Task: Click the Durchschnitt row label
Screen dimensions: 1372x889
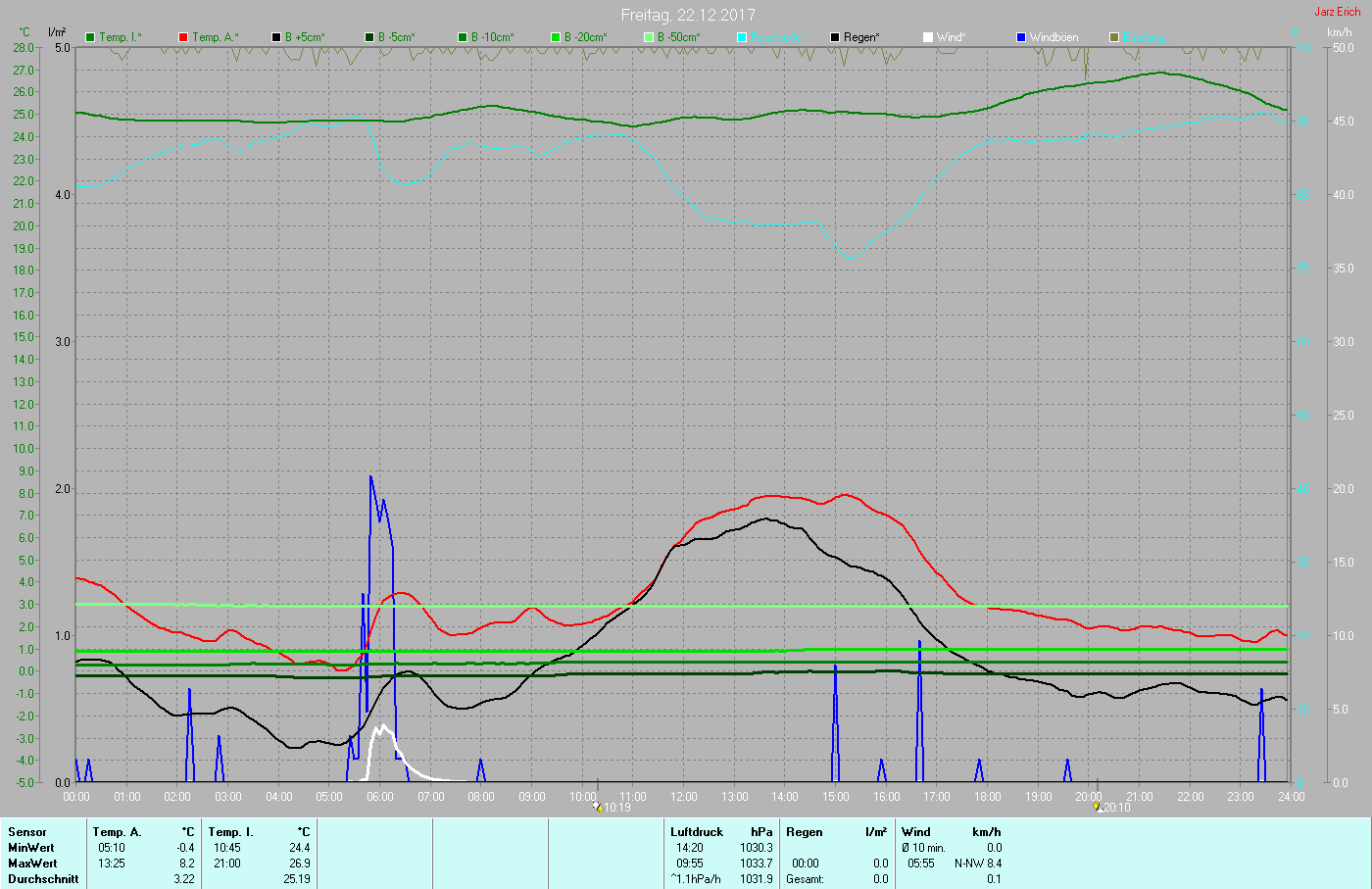Action: [x=43, y=879]
